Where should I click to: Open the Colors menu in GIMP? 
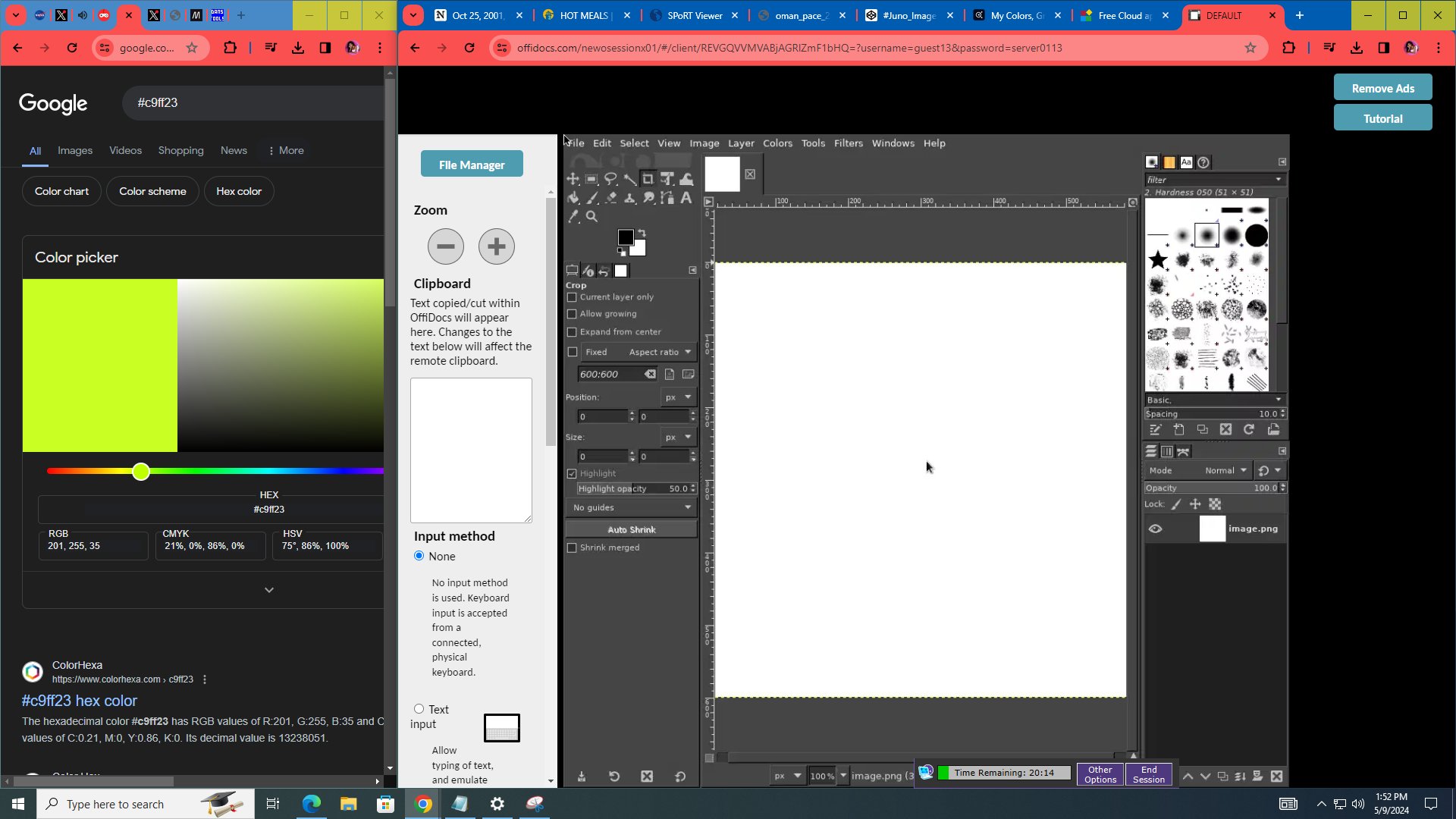point(777,143)
